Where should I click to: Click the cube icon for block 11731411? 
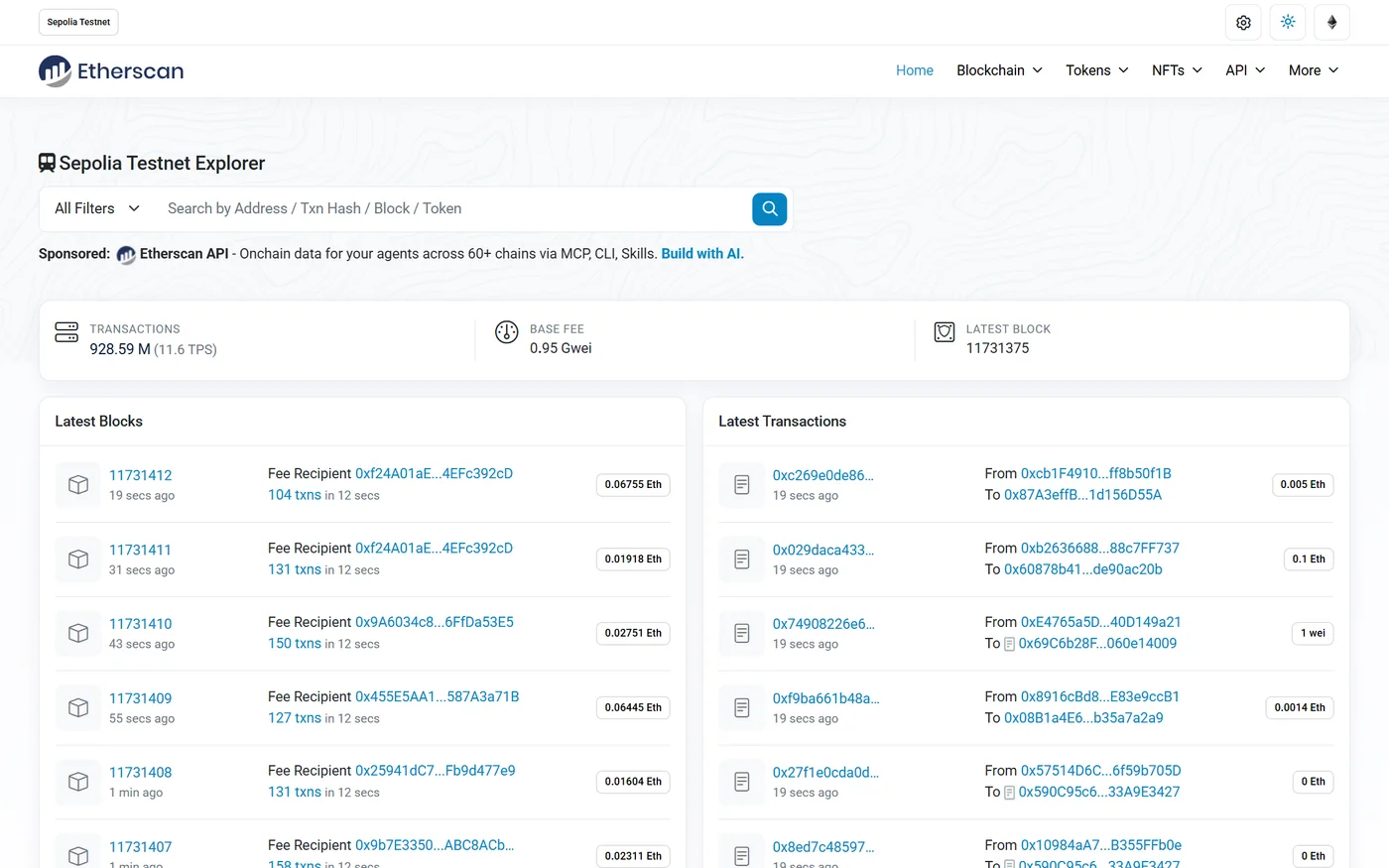click(x=78, y=559)
